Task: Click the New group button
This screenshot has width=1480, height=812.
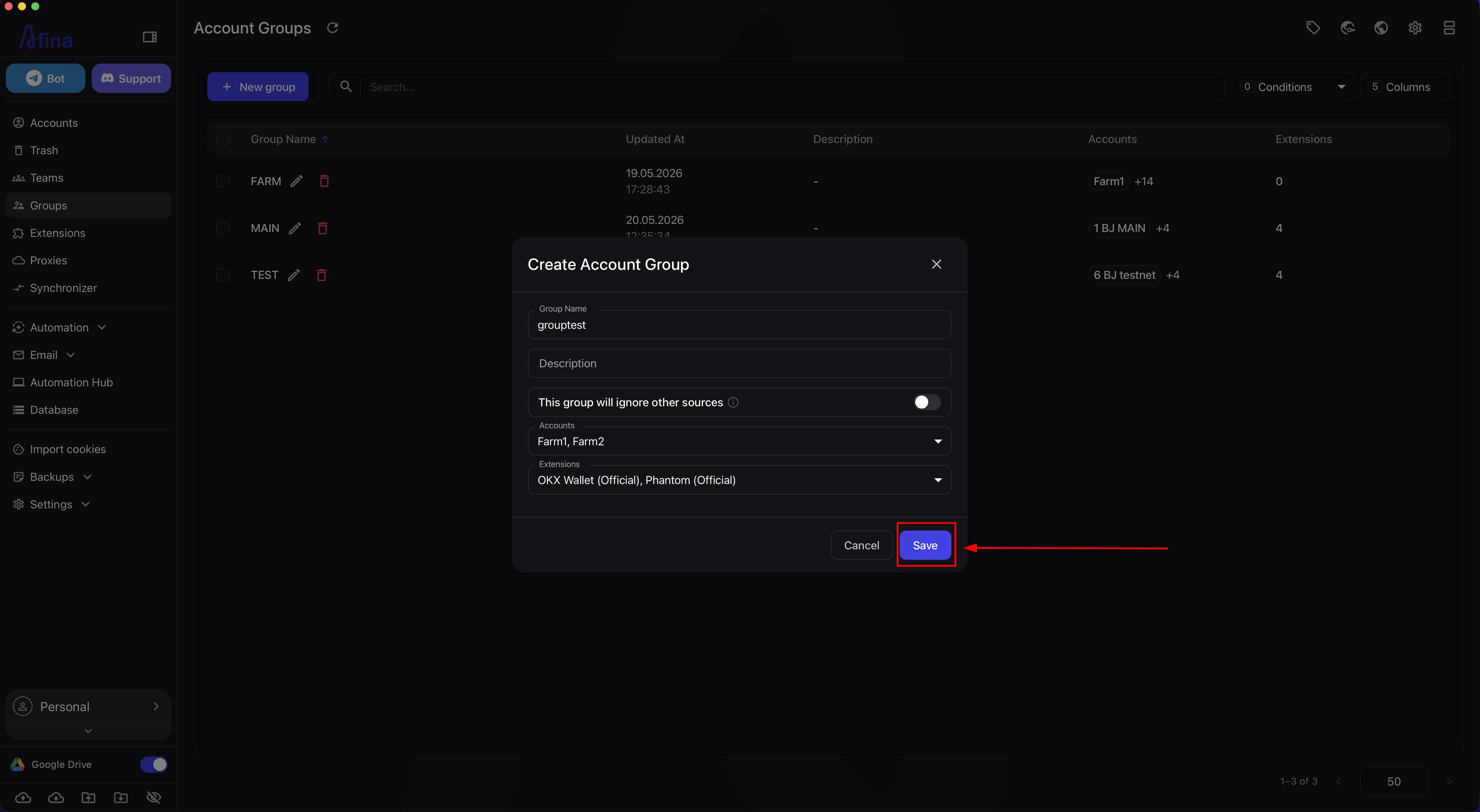Action: click(258, 87)
